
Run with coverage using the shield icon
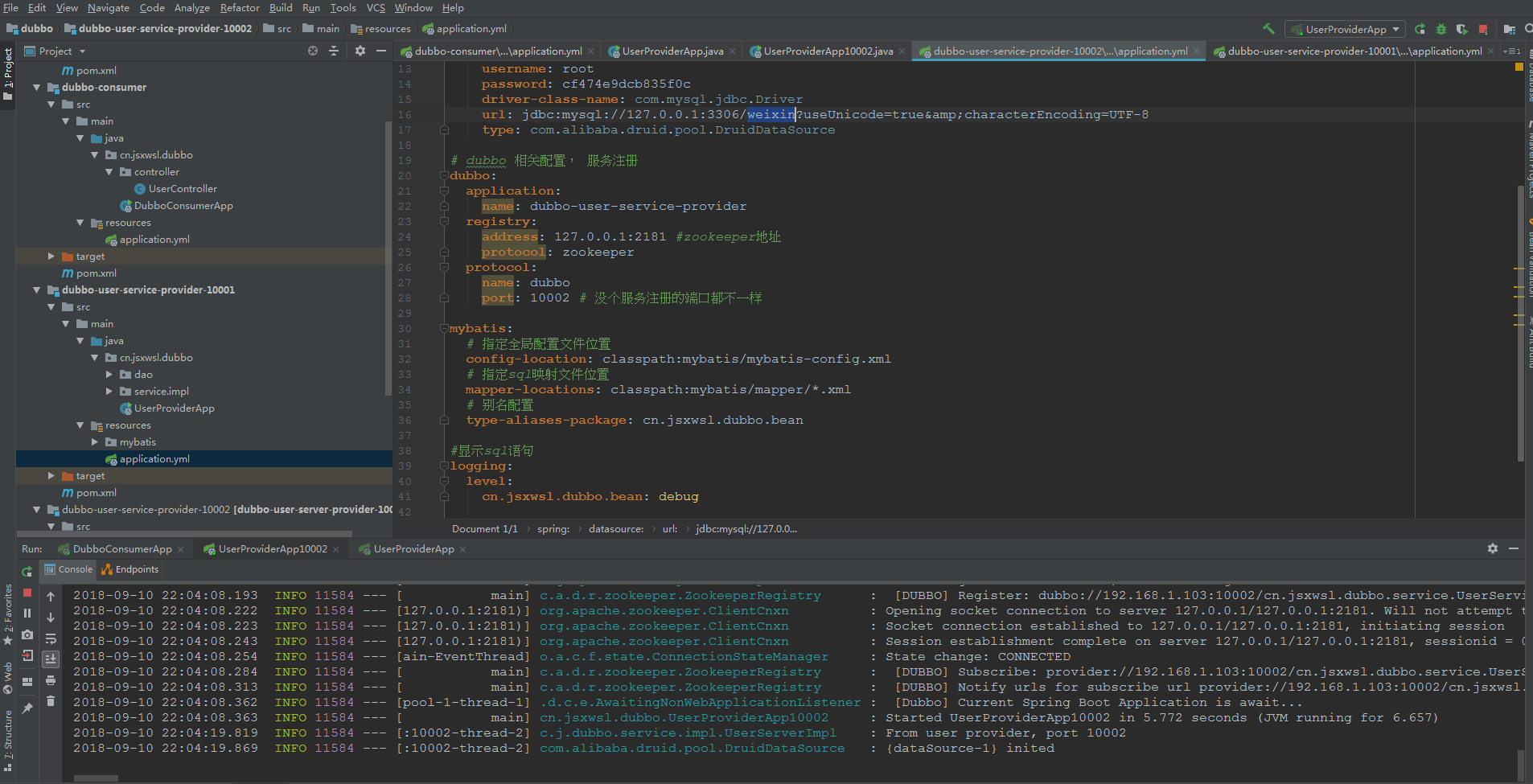click(x=1462, y=29)
